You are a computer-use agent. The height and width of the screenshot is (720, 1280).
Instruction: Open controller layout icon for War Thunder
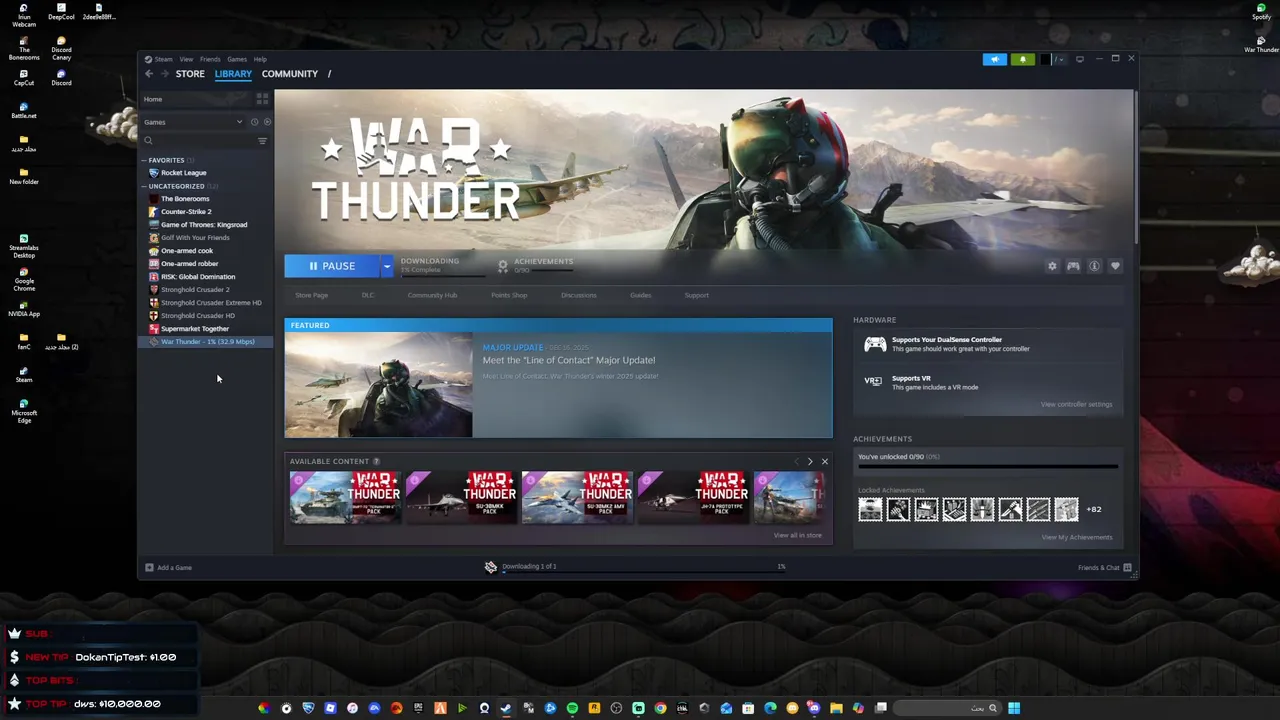[x=1073, y=266]
